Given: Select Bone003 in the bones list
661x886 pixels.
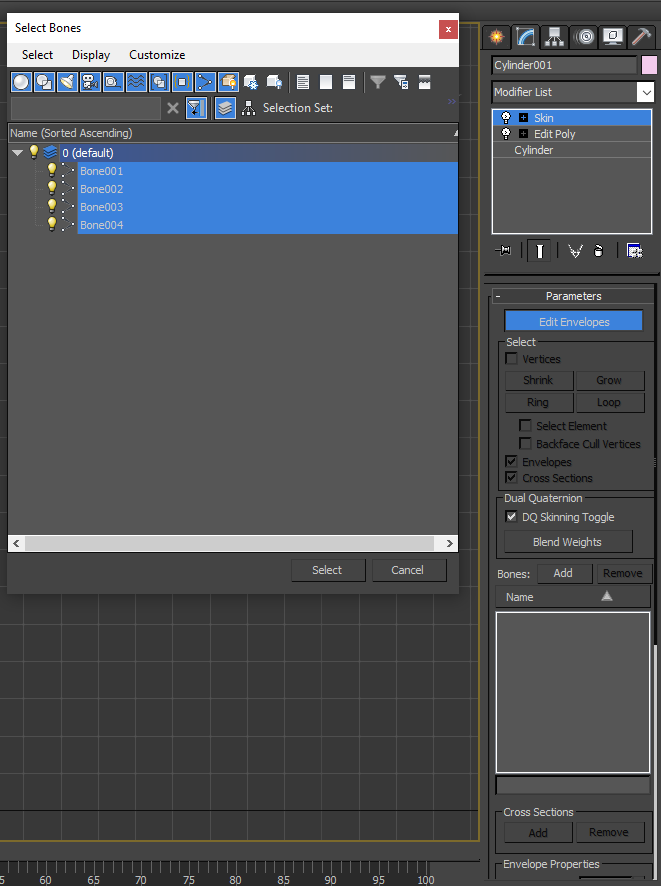Looking at the screenshot, I should [102, 207].
